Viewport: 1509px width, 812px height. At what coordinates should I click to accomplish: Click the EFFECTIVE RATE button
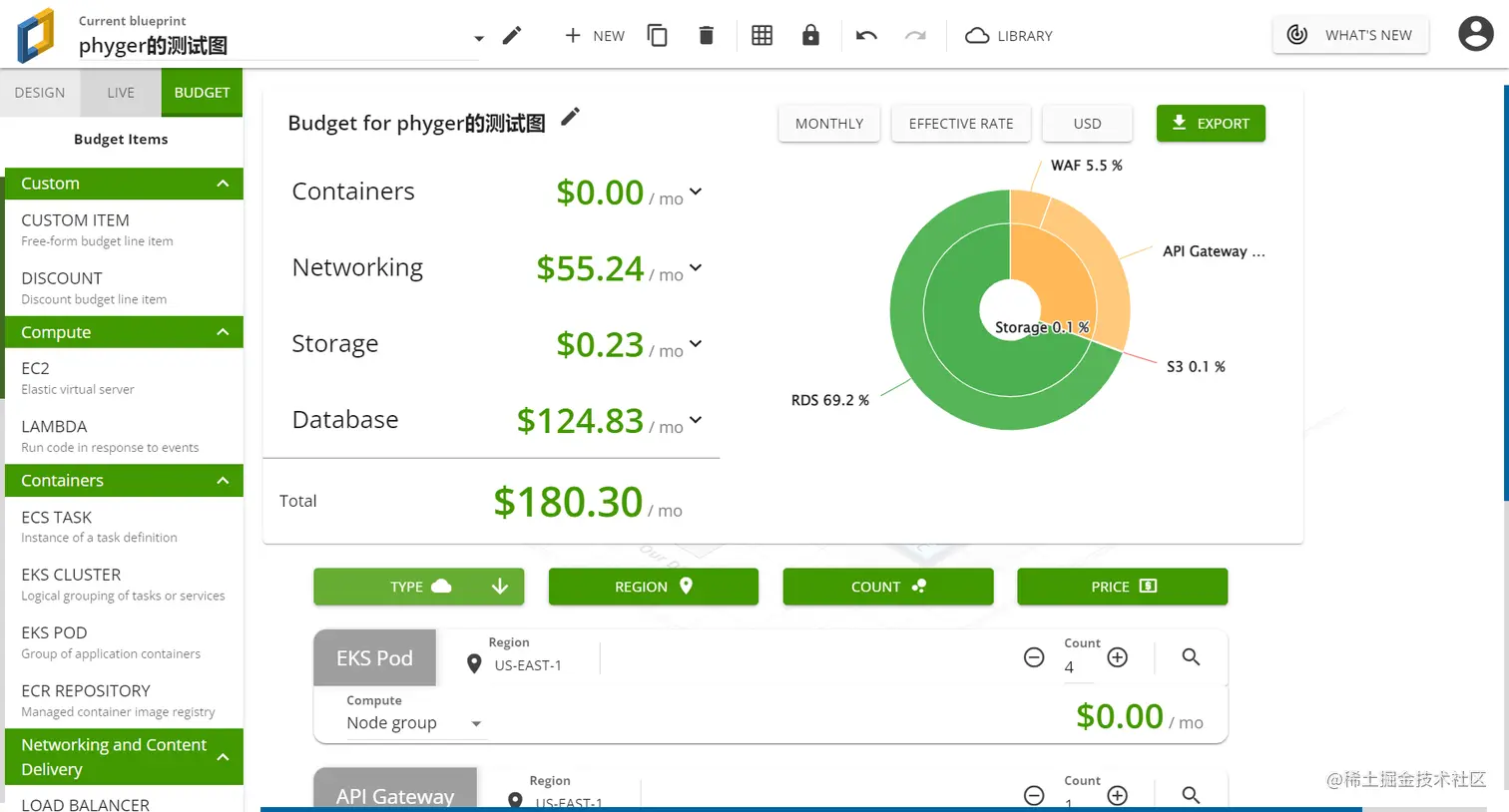click(961, 124)
